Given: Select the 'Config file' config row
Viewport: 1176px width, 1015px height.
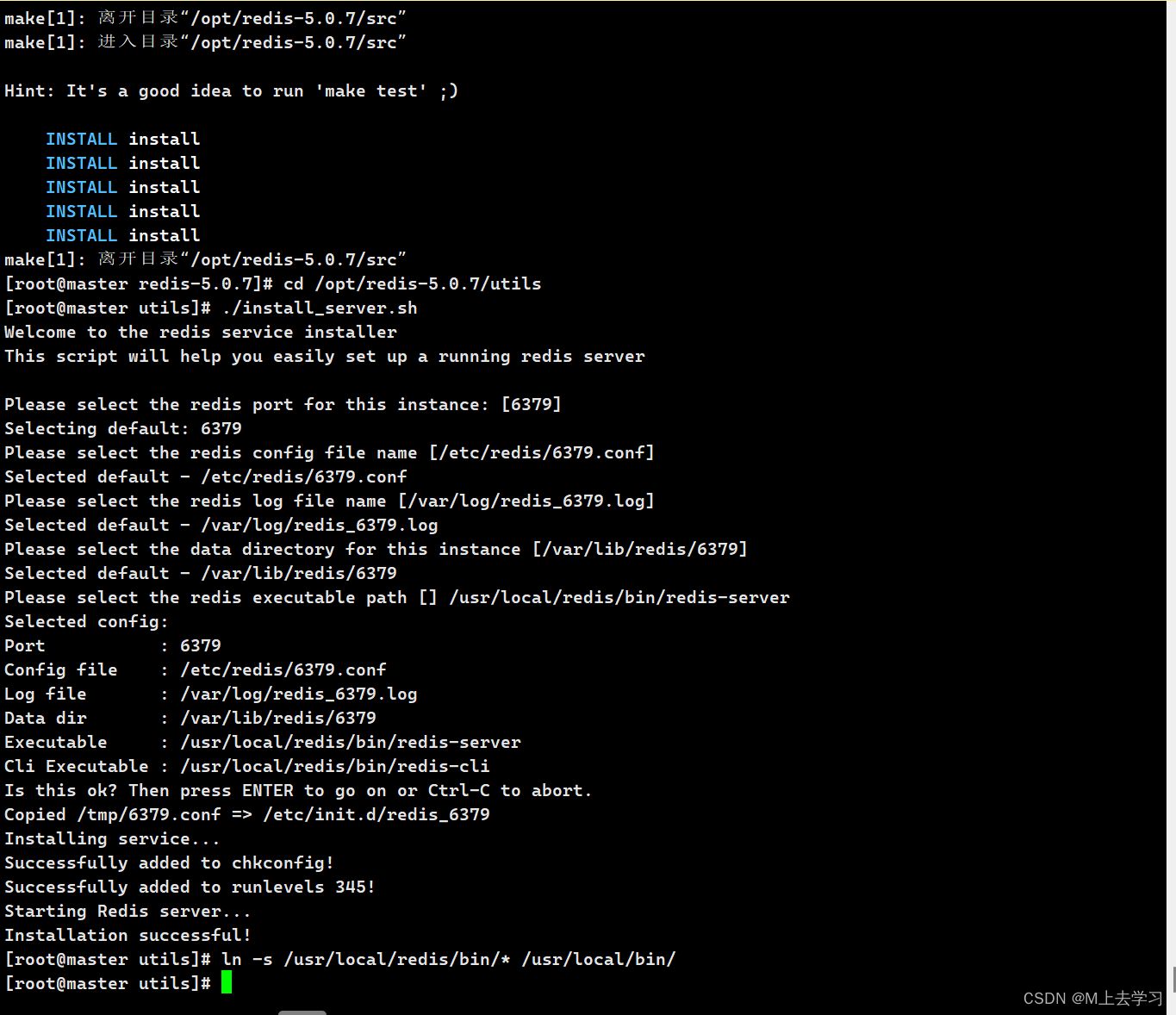Looking at the screenshot, I should coord(196,669).
